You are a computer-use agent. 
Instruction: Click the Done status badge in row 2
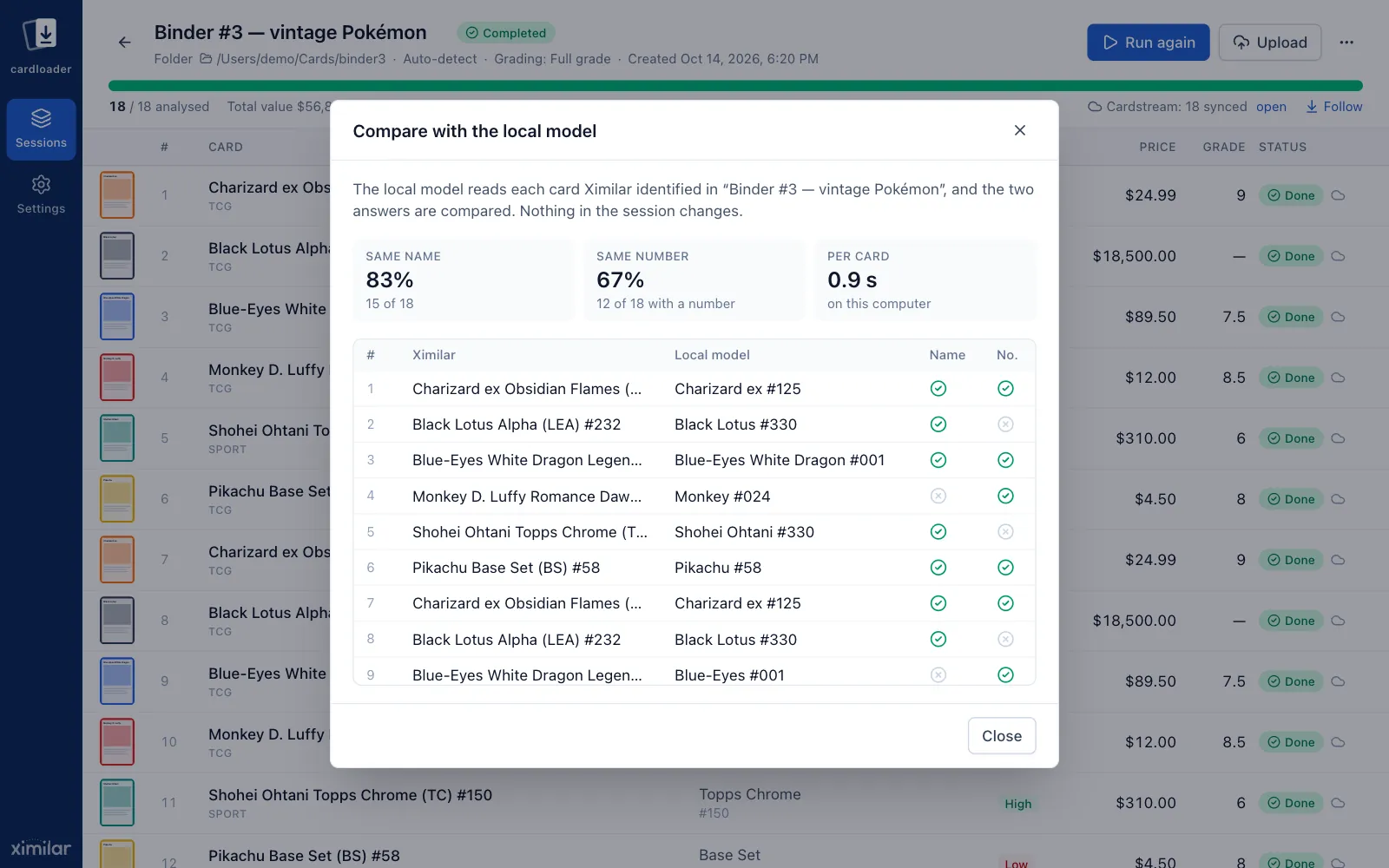tap(1292, 256)
